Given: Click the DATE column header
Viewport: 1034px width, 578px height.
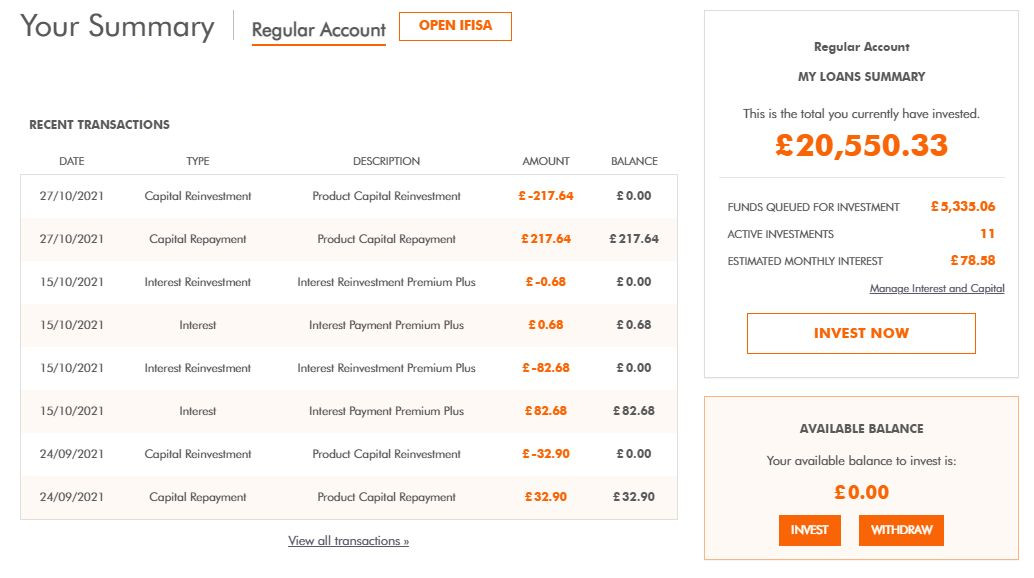Looking at the screenshot, I should point(71,161).
